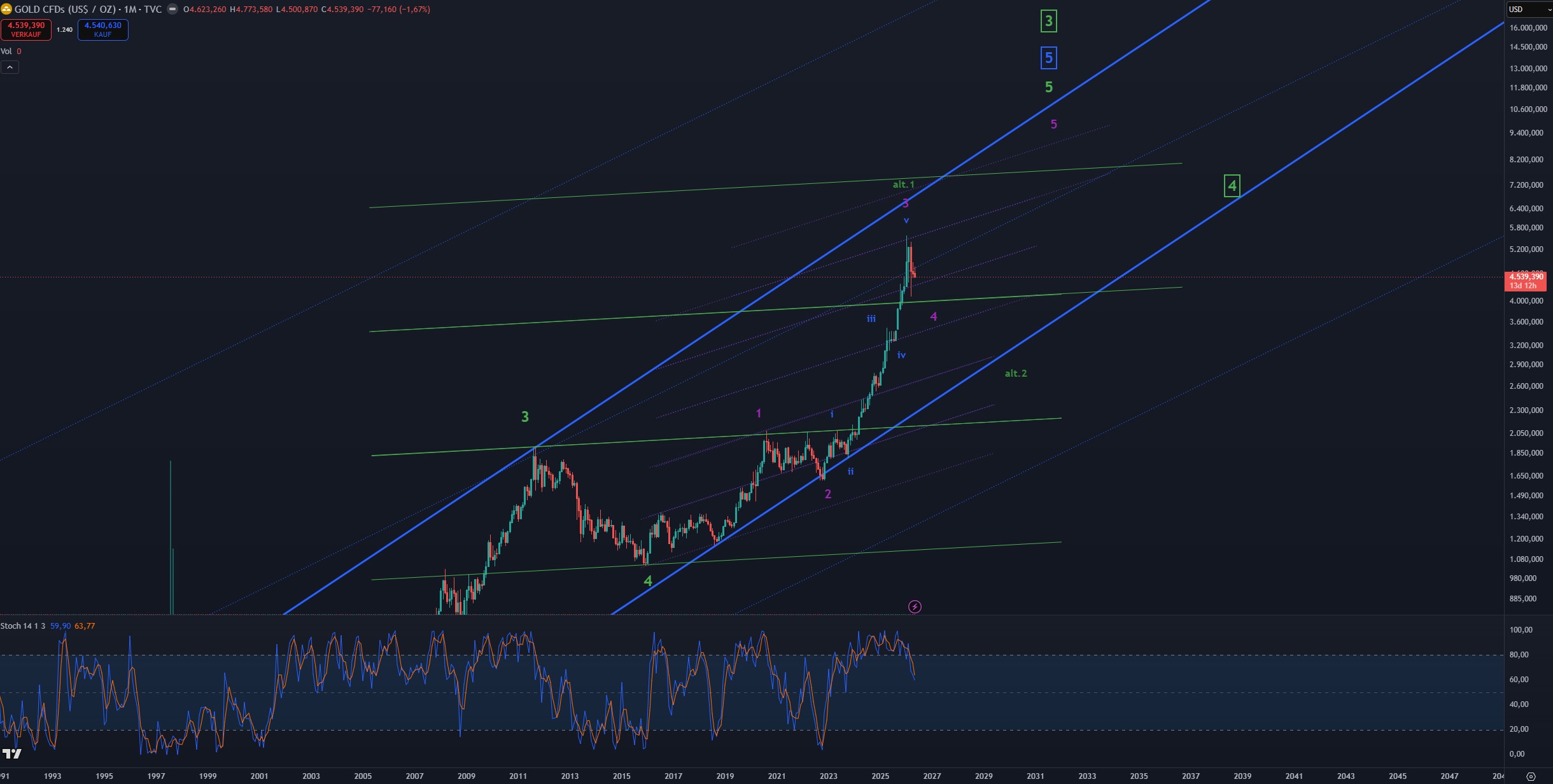Select the blue ii sub-wave label

(x=850, y=472)
